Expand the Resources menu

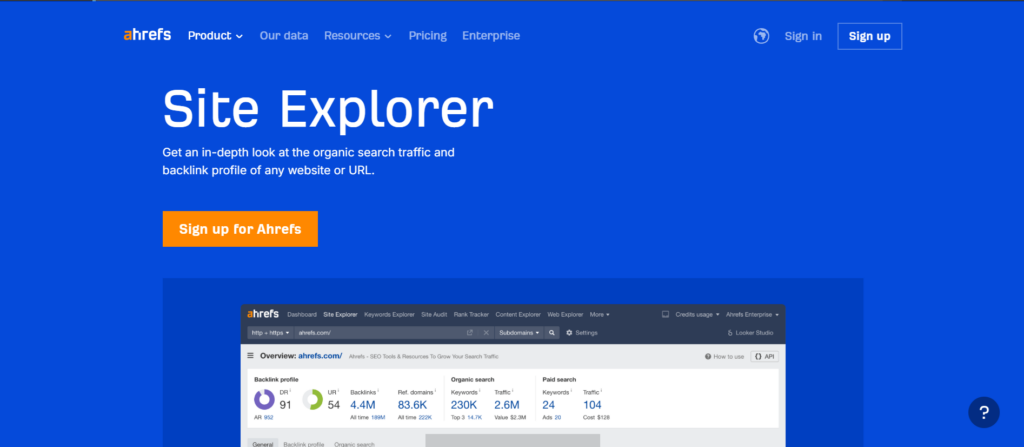pyautogui.click(x=358, y=36)
